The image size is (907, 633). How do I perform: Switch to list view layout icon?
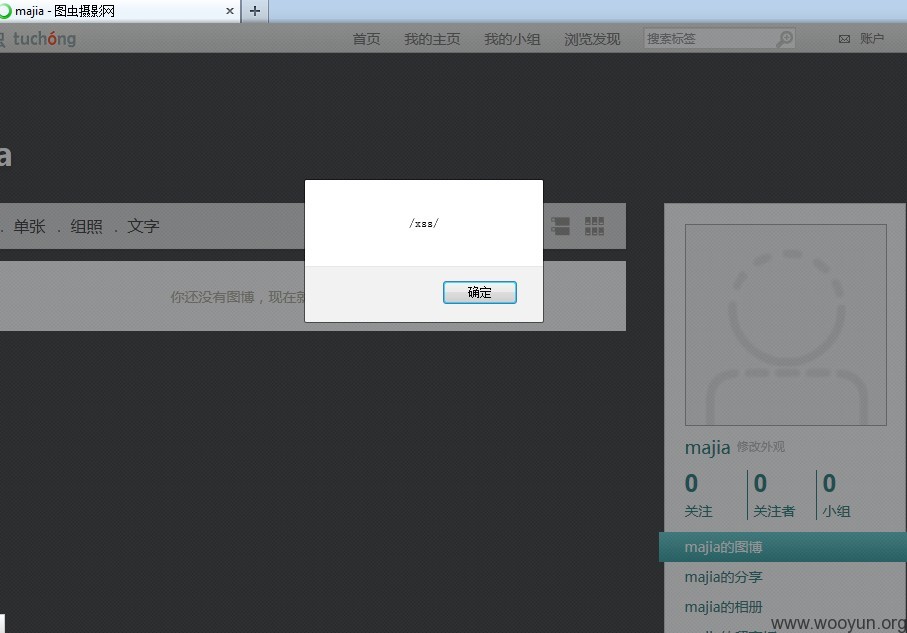coord(561,226)
